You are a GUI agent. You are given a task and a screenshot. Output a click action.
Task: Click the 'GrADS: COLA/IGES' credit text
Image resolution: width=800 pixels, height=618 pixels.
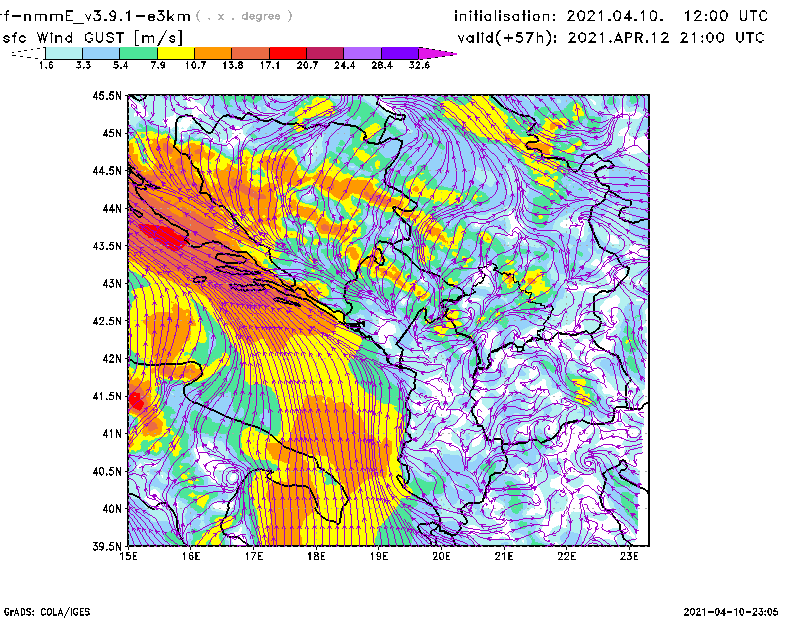47,612
